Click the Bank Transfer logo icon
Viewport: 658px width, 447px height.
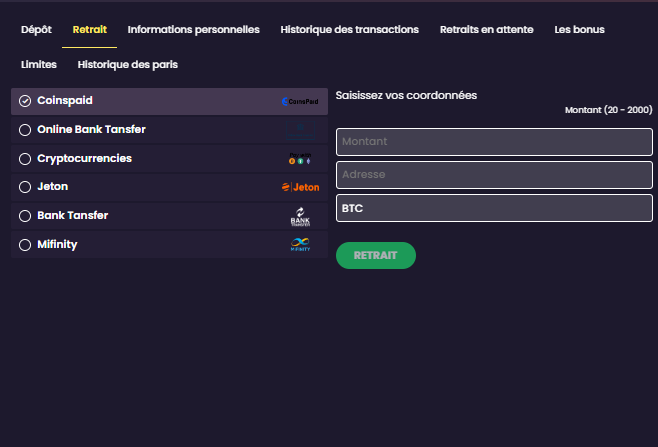(x=300, y=216)
